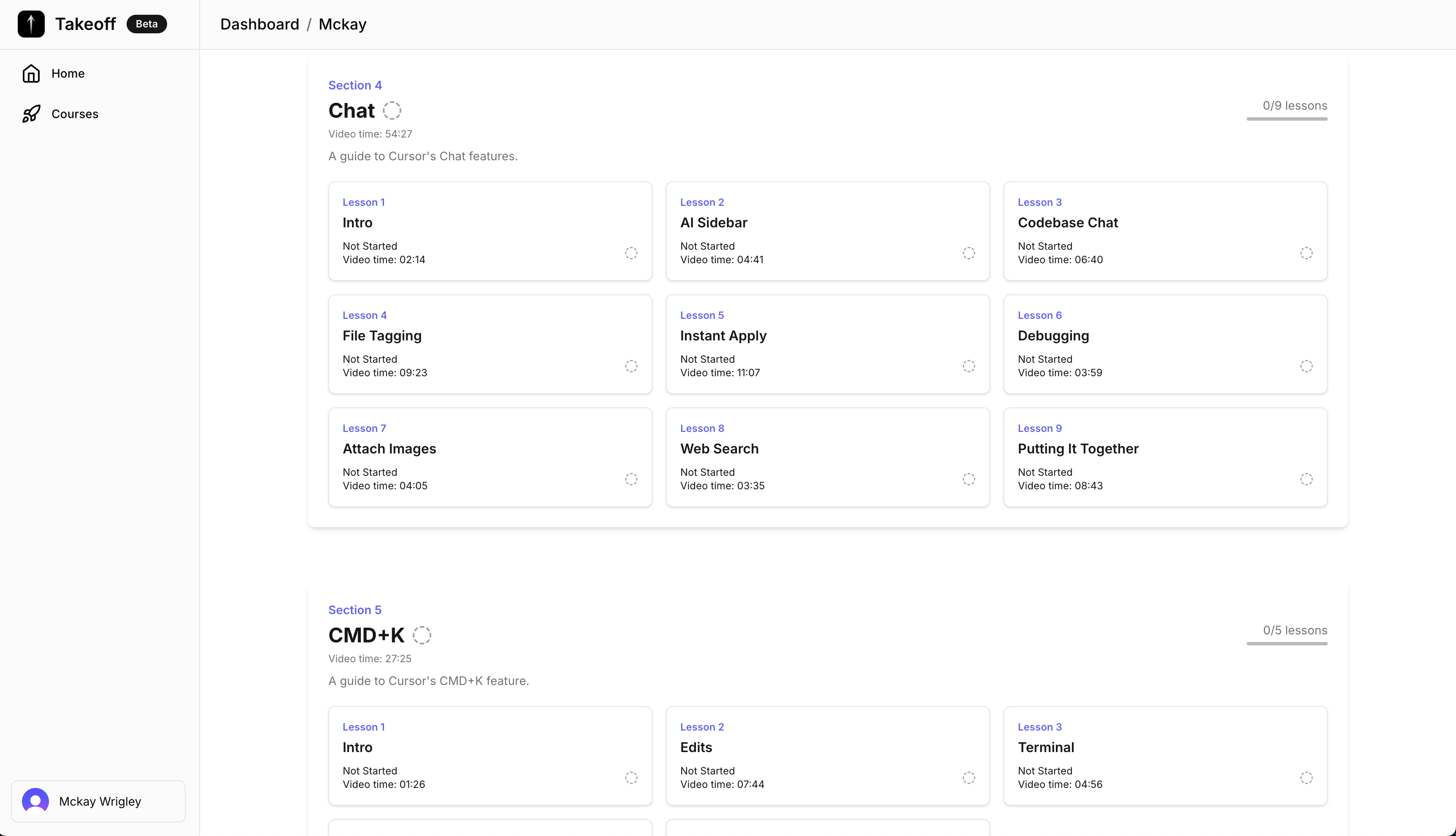Open Chat Lesson 1 Intro card

[490, 232]
